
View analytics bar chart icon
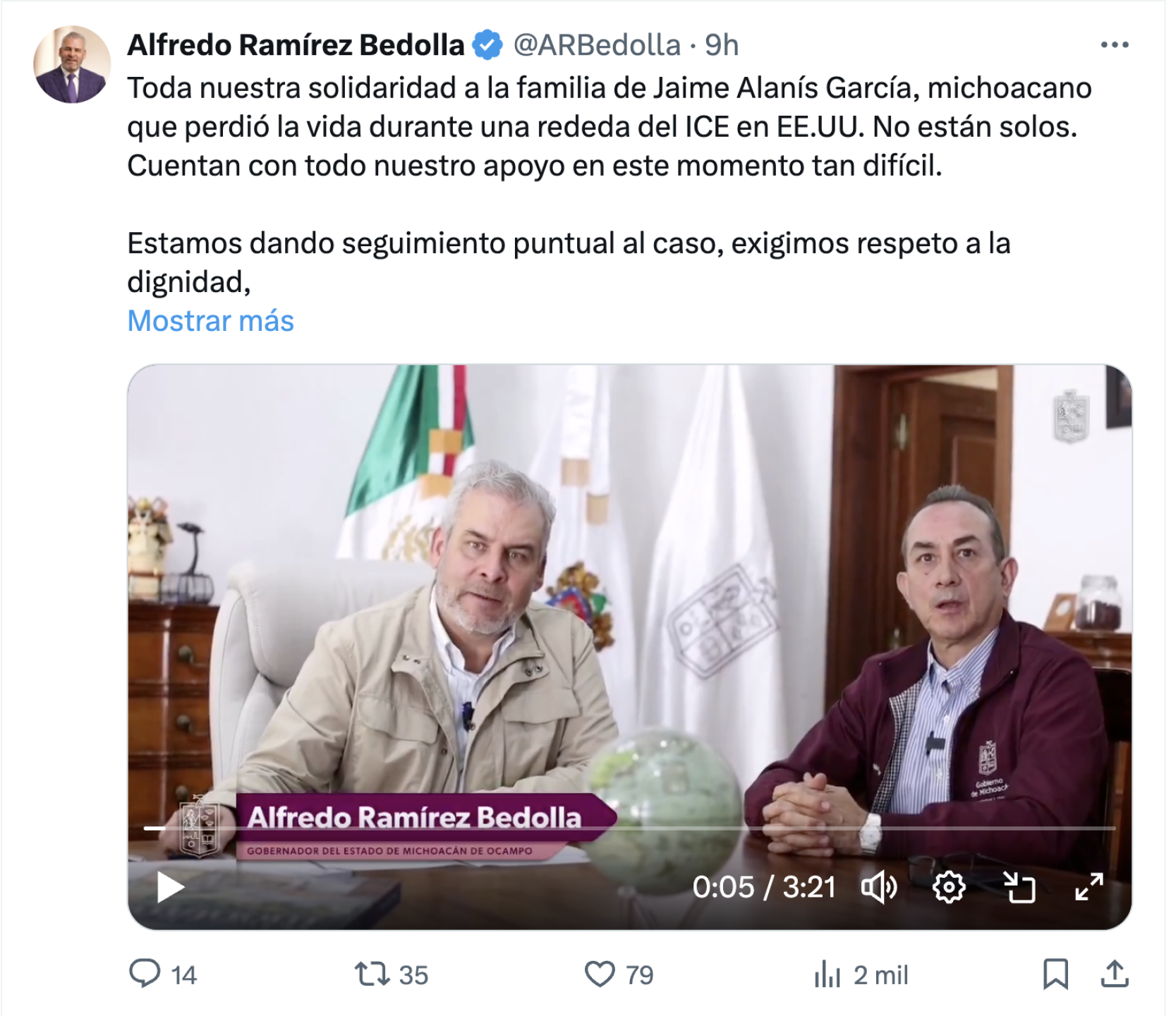[828, 974]
